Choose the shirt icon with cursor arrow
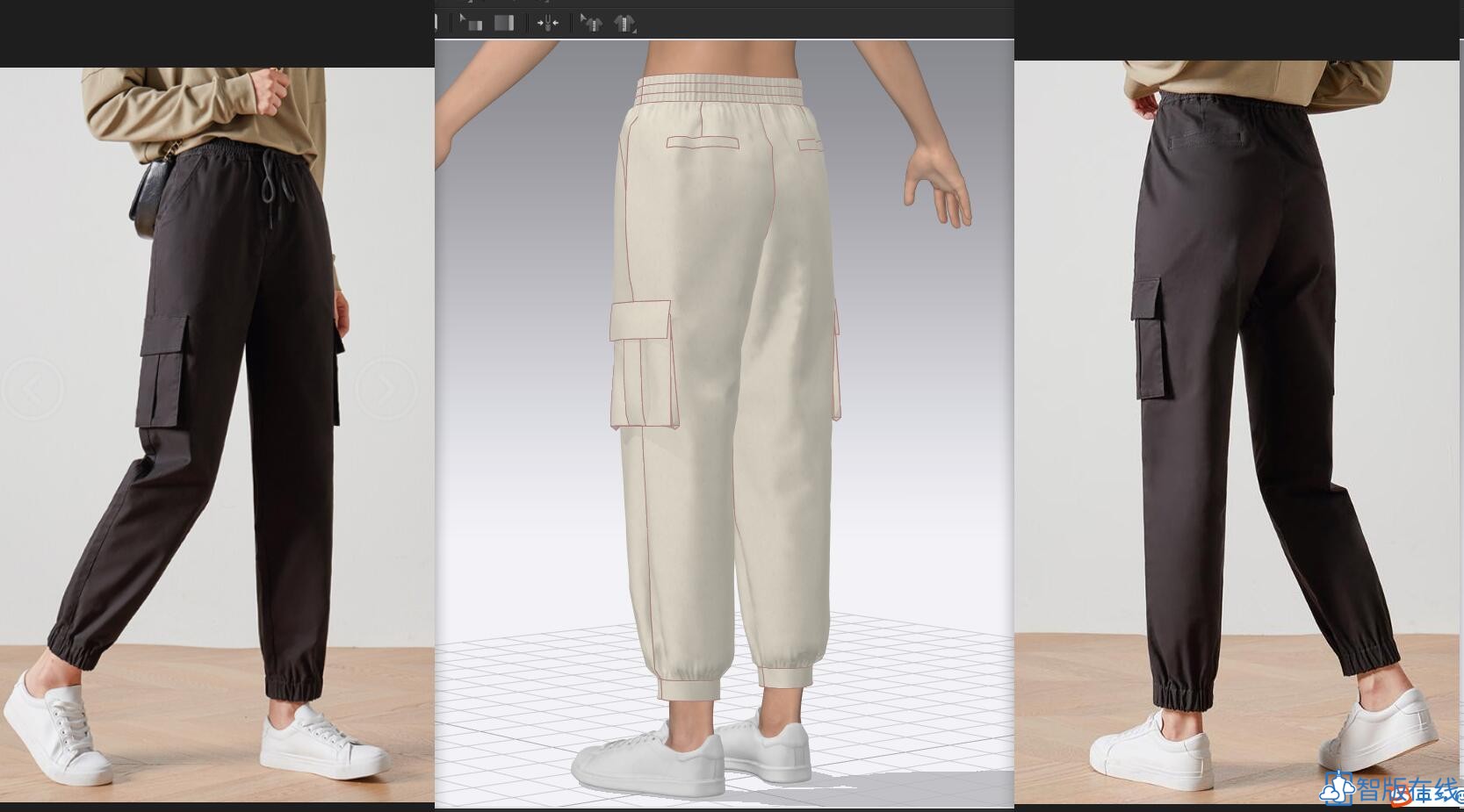This screenshot has width=1464, height=812. pos(592,23)
